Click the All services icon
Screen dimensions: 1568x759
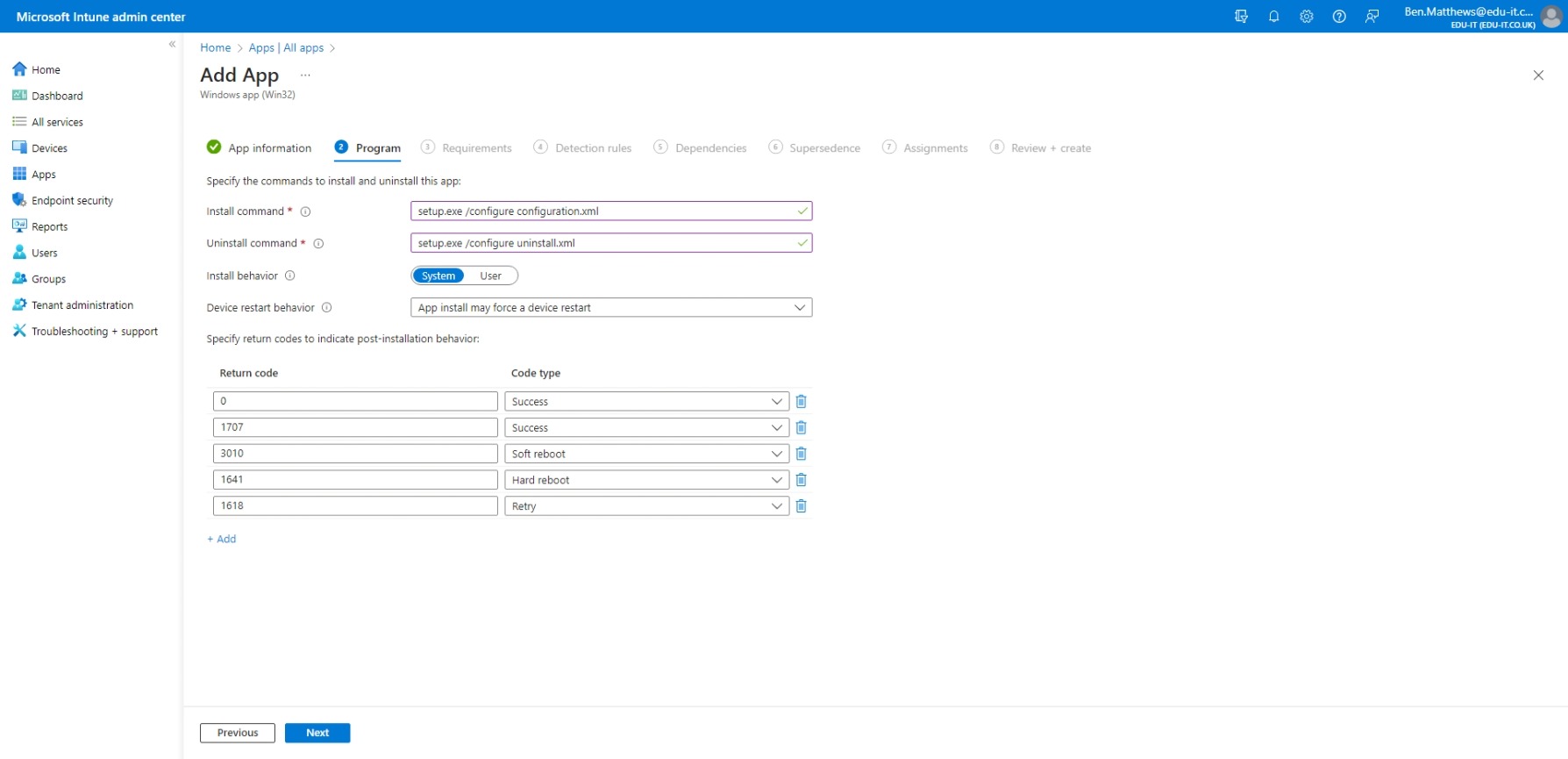[x=19, y=122]
